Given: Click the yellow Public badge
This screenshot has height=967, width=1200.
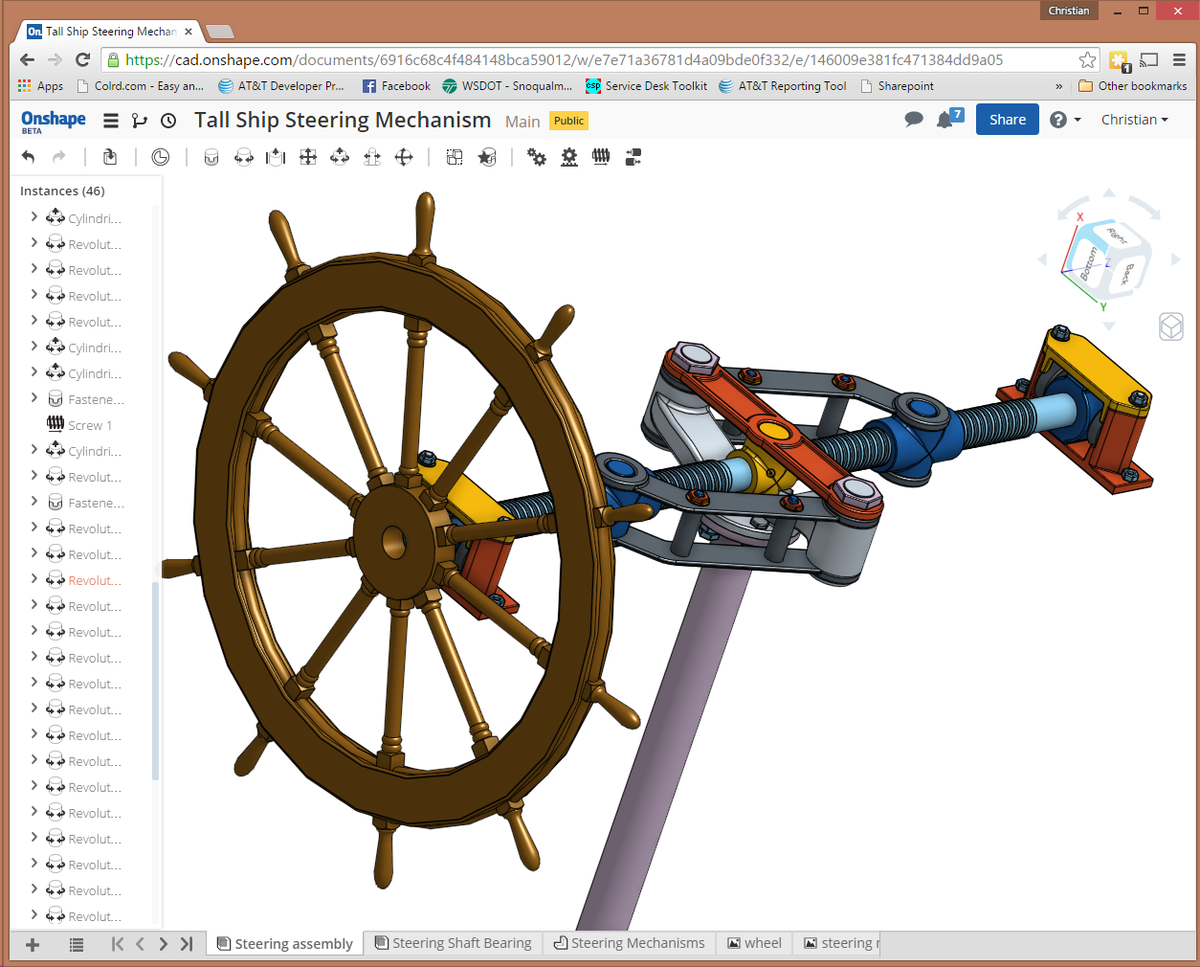Looking at the screenshot, I should [x=569, y=121].
